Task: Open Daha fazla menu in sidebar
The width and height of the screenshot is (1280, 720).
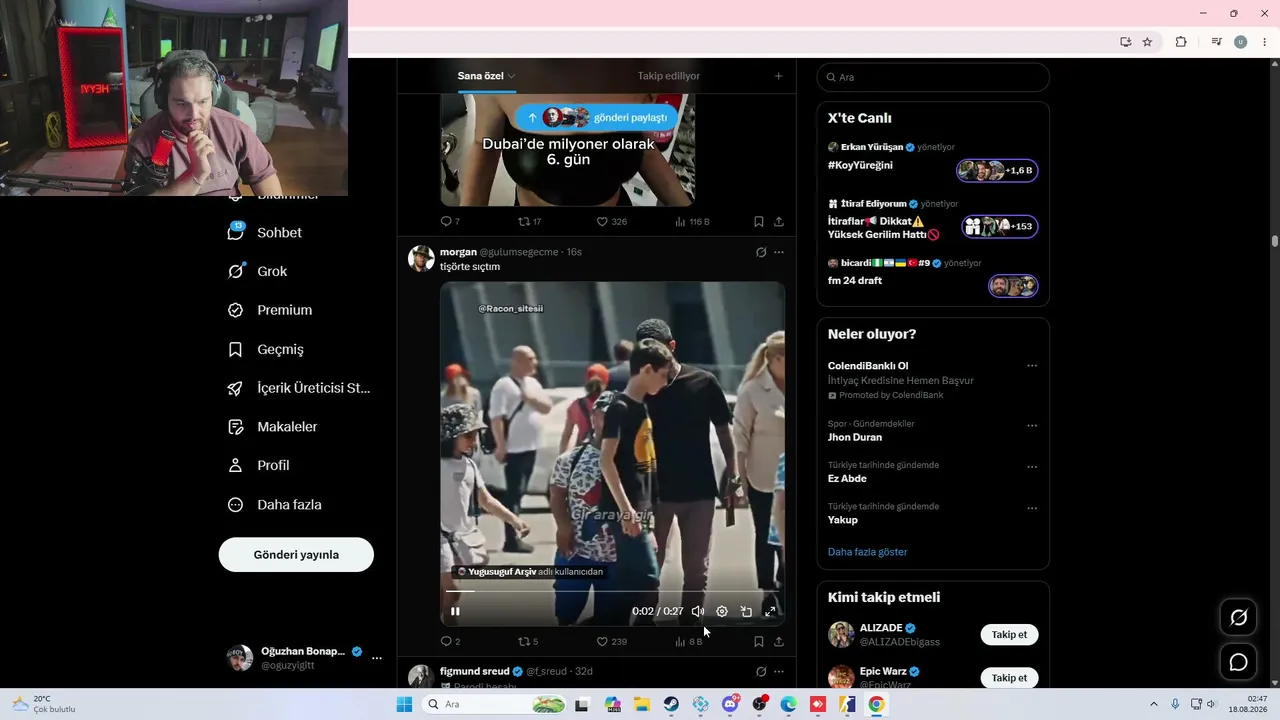Action: [274, 505]
